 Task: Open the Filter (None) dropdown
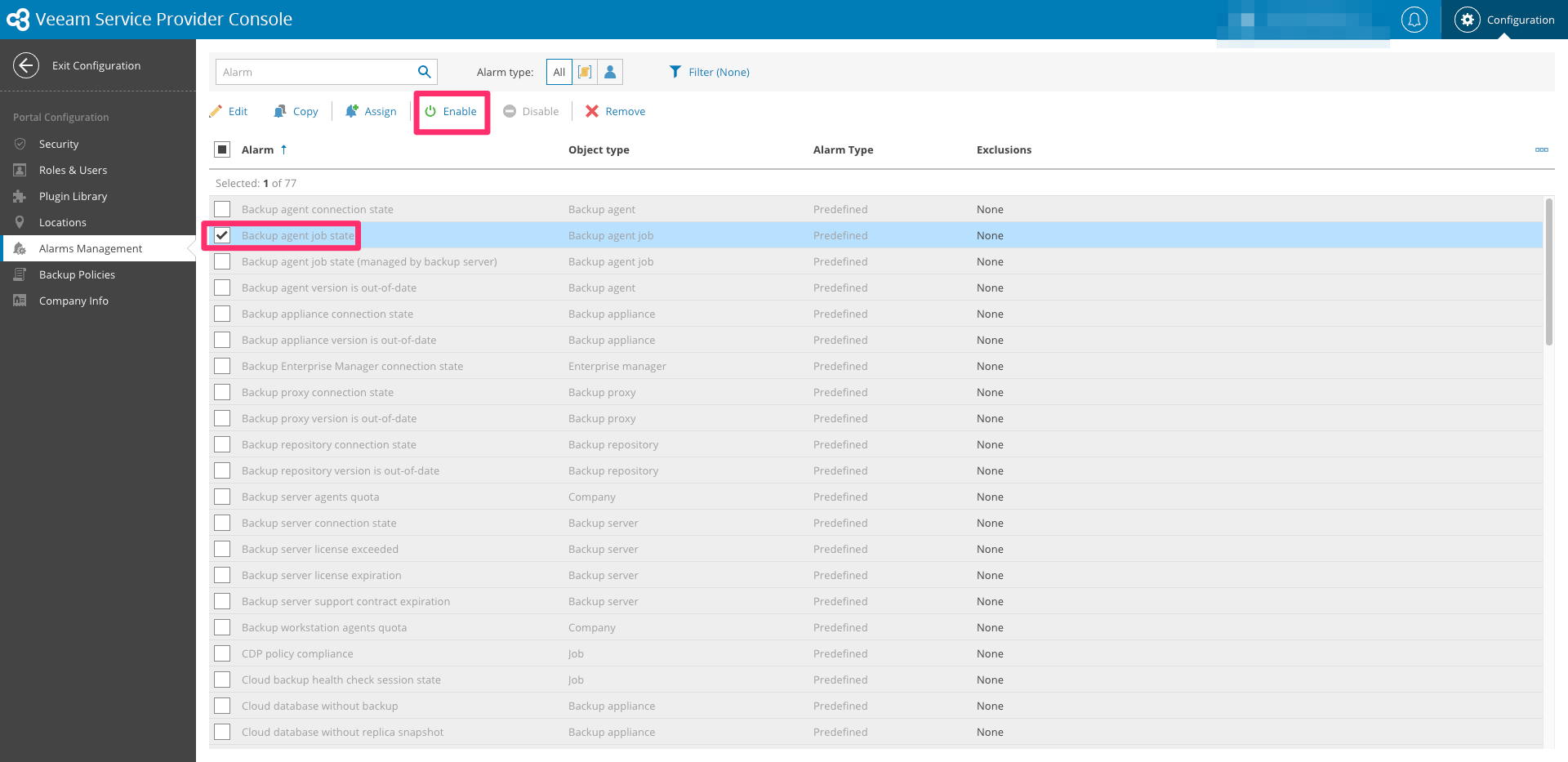click(709, 72)
